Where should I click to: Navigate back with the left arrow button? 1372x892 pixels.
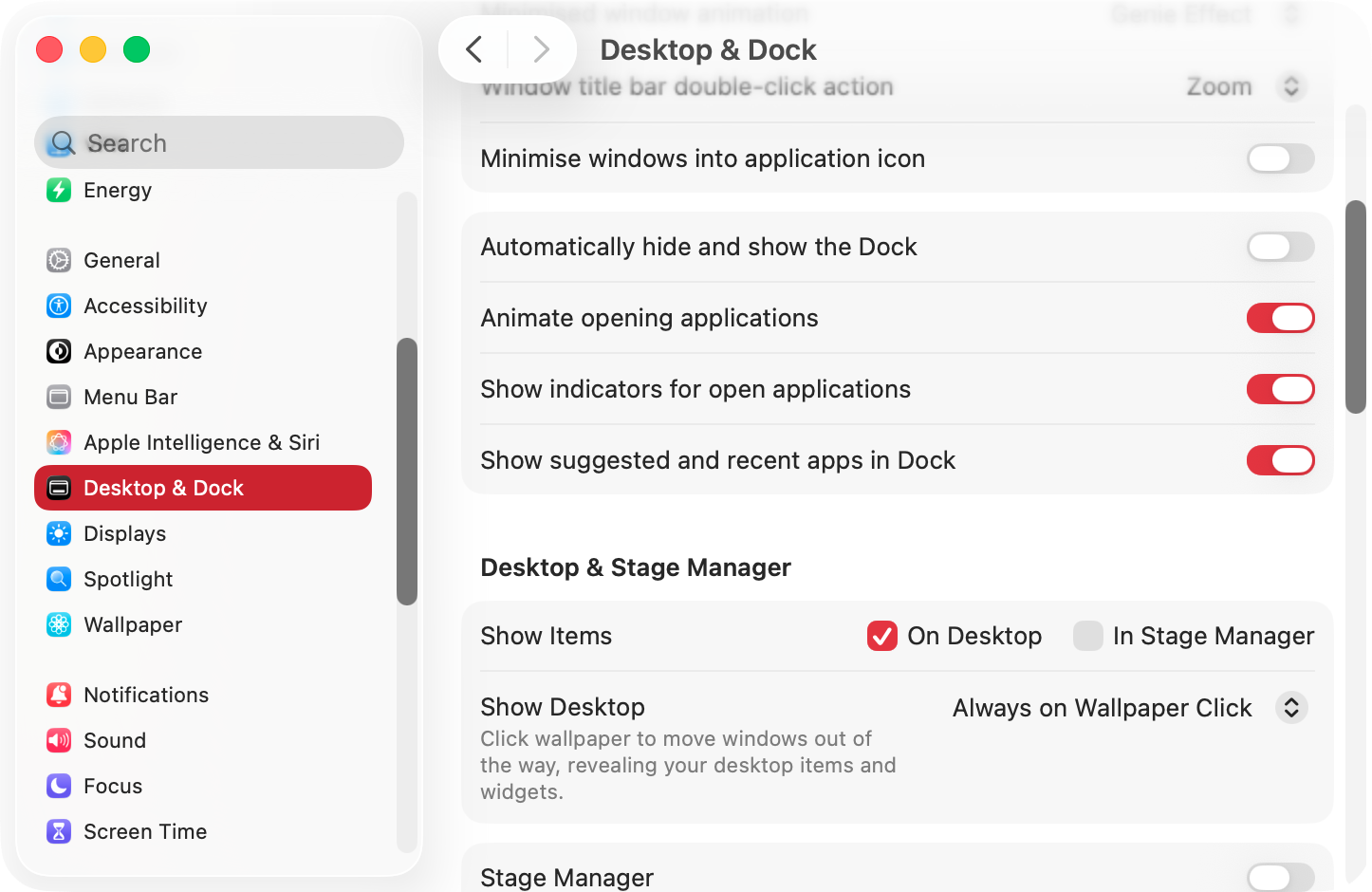(x=474, y=49)
